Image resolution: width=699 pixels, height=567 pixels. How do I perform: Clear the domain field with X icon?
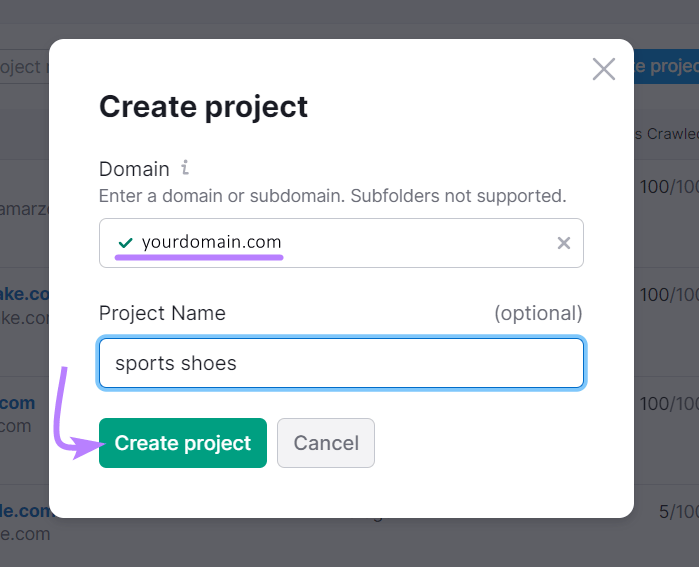pos(563,243)
